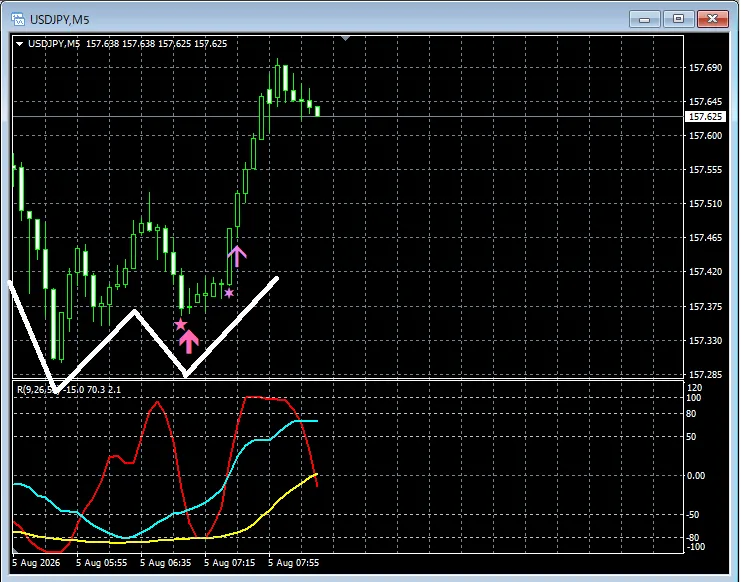Click indicator scale level 0.00
Viewport: 741px width, 582px height.
click(x=696, y=476)
